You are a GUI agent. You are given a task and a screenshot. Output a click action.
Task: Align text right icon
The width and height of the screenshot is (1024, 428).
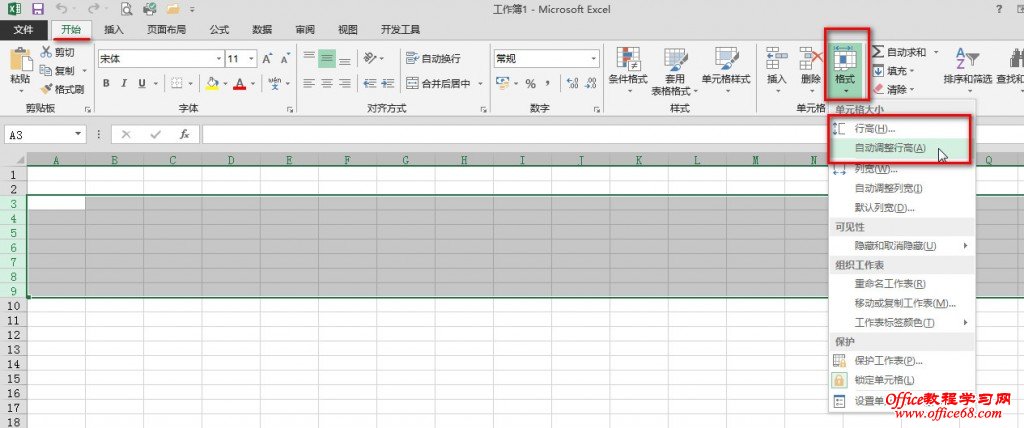click(x=345, y=84)
